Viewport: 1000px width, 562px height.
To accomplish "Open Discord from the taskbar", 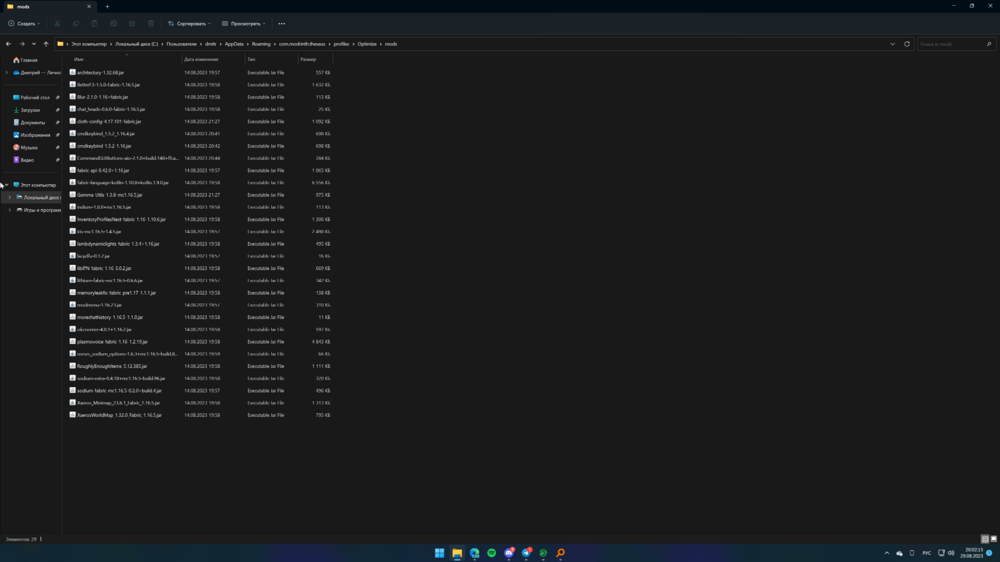I will pyautogui.click(x=509, y=553).
